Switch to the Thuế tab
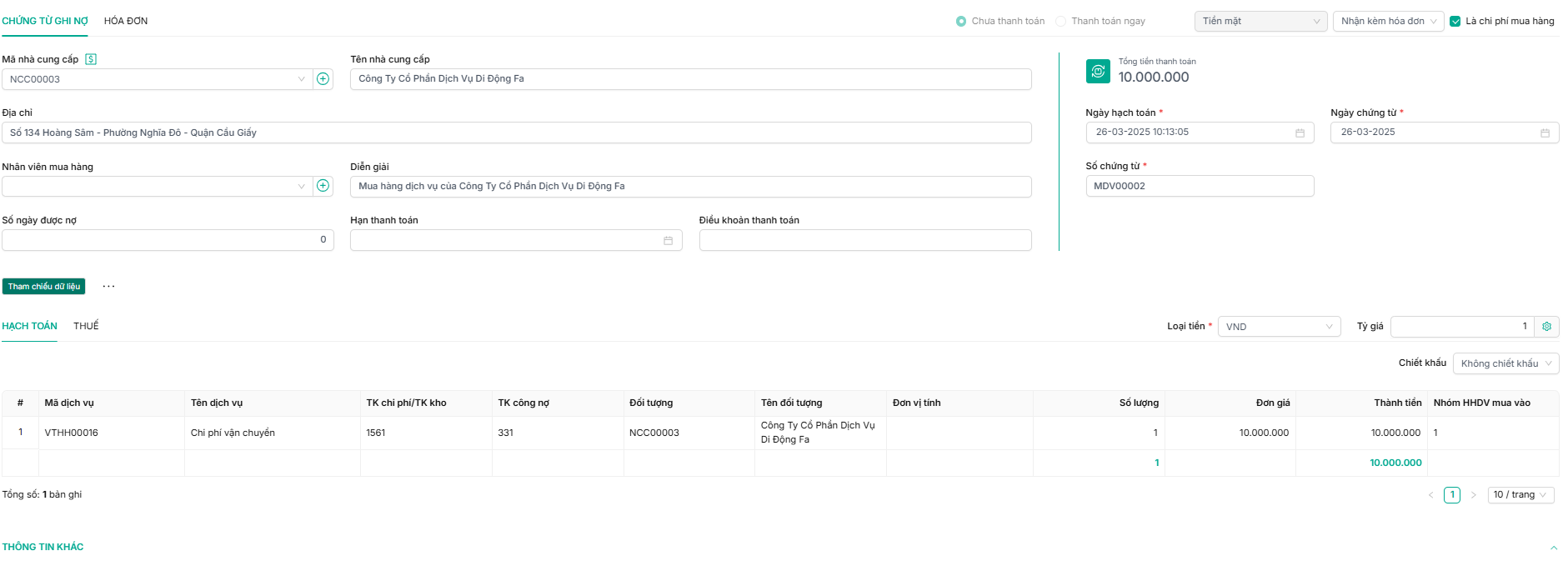 86,326
